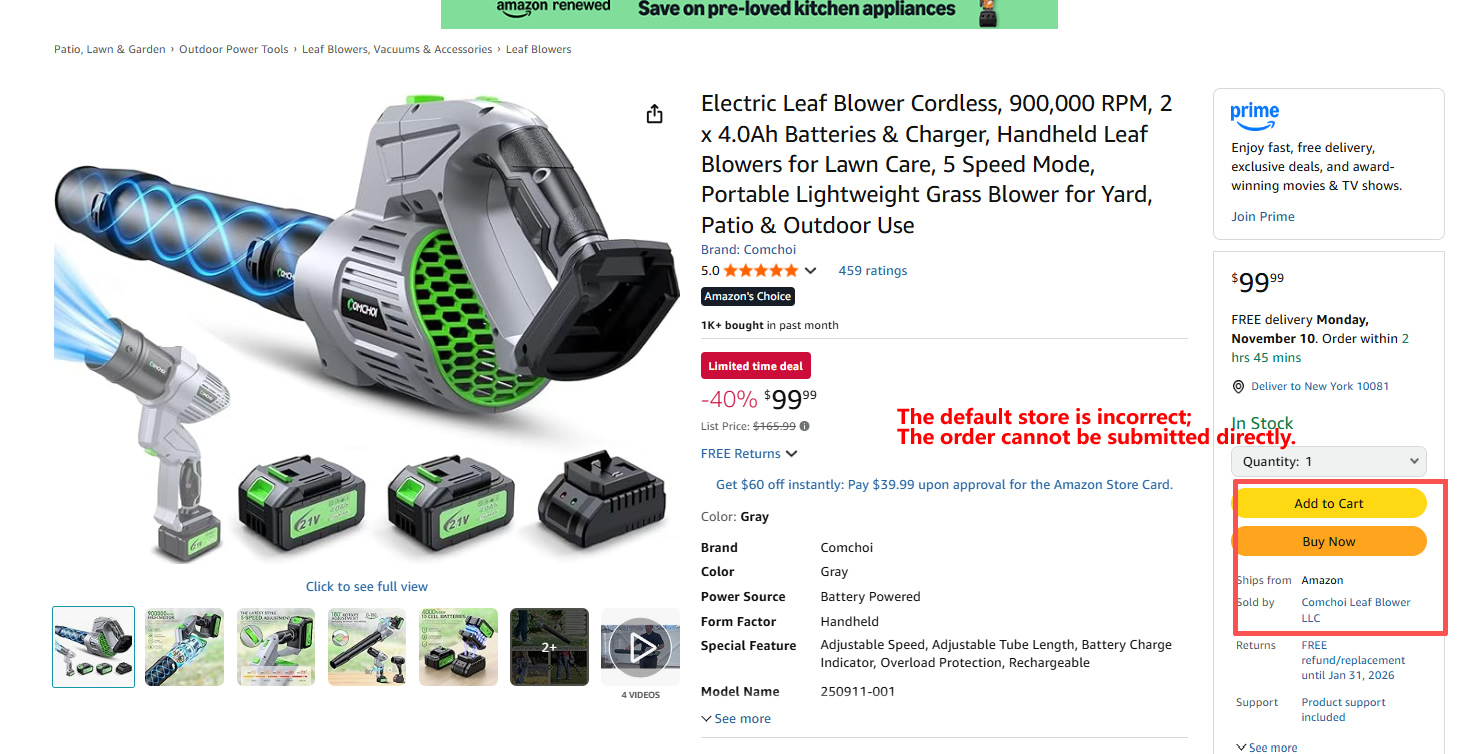Expand See more in buy box
Screen dimensions: 1460x754
(x=1267, y=747)
